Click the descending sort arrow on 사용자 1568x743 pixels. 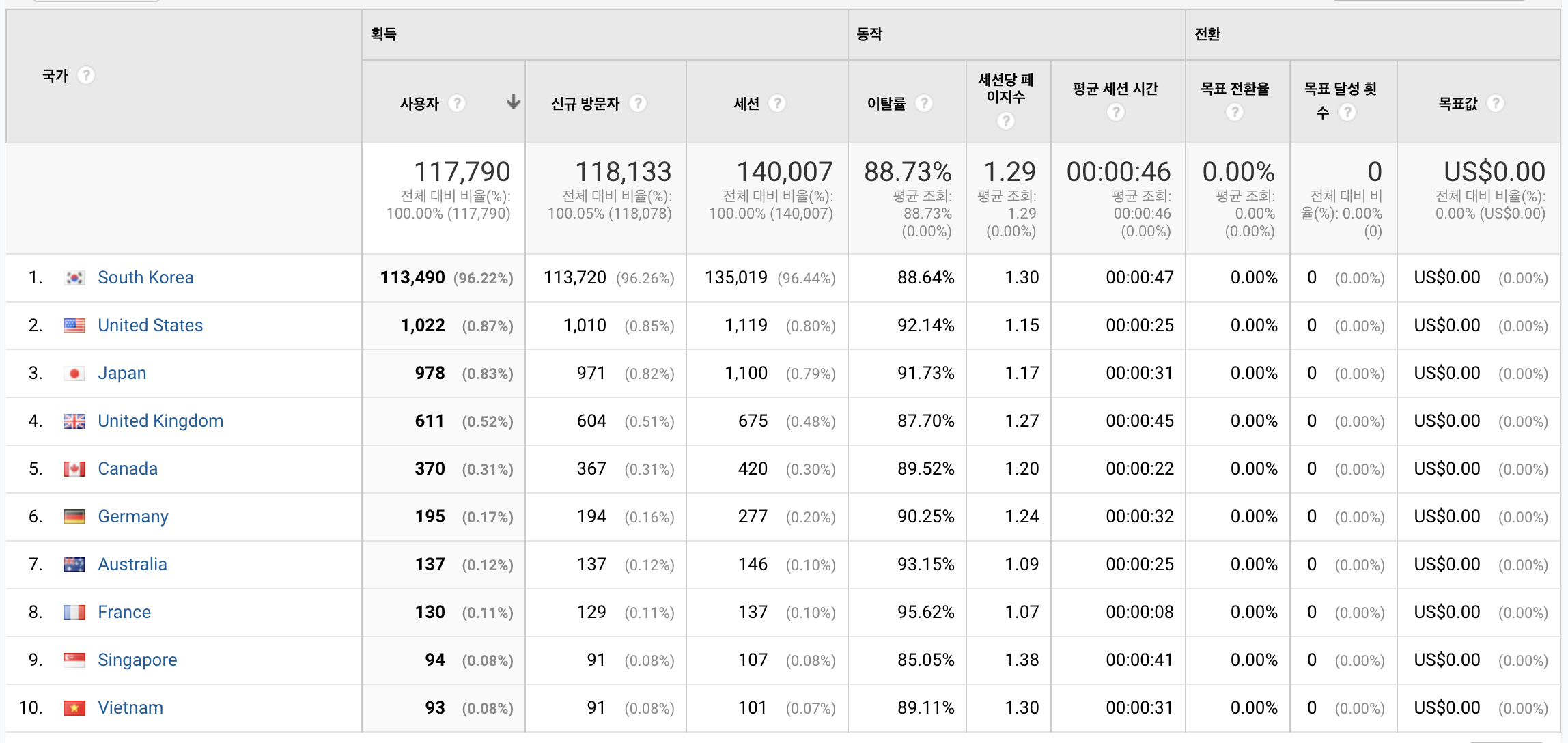tap(514, 102)
